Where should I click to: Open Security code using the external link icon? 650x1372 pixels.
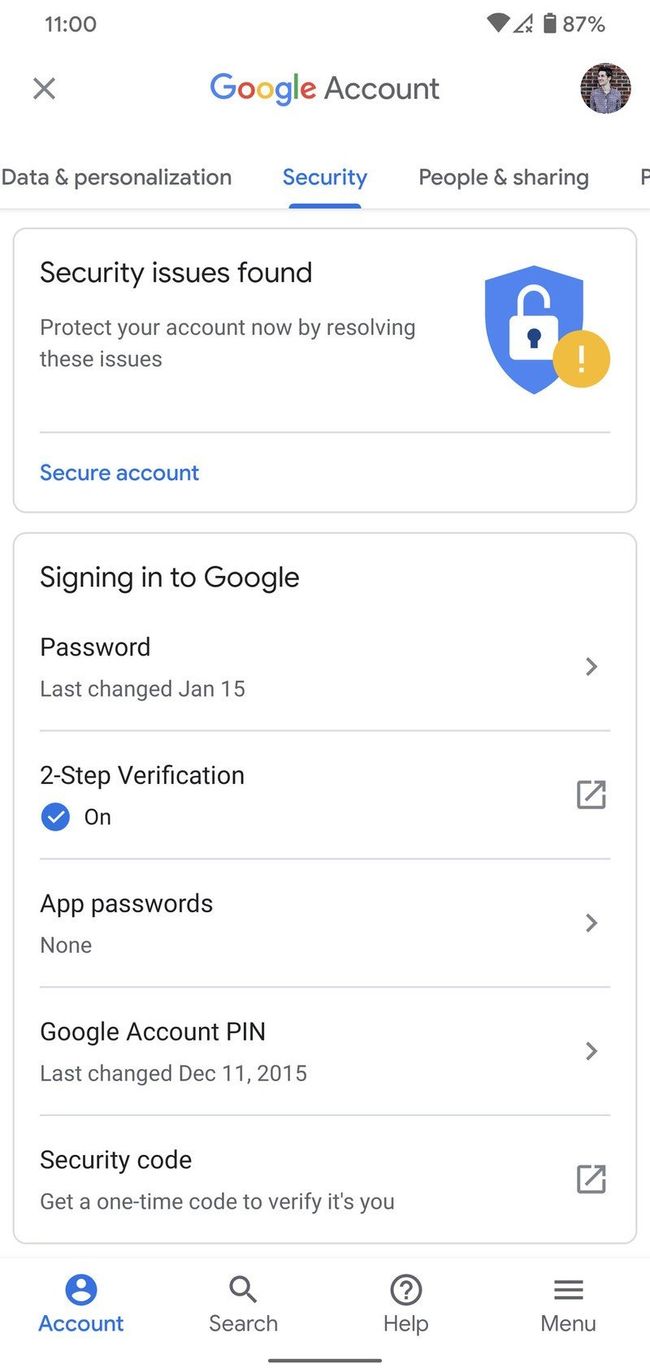click(591, 1179)
